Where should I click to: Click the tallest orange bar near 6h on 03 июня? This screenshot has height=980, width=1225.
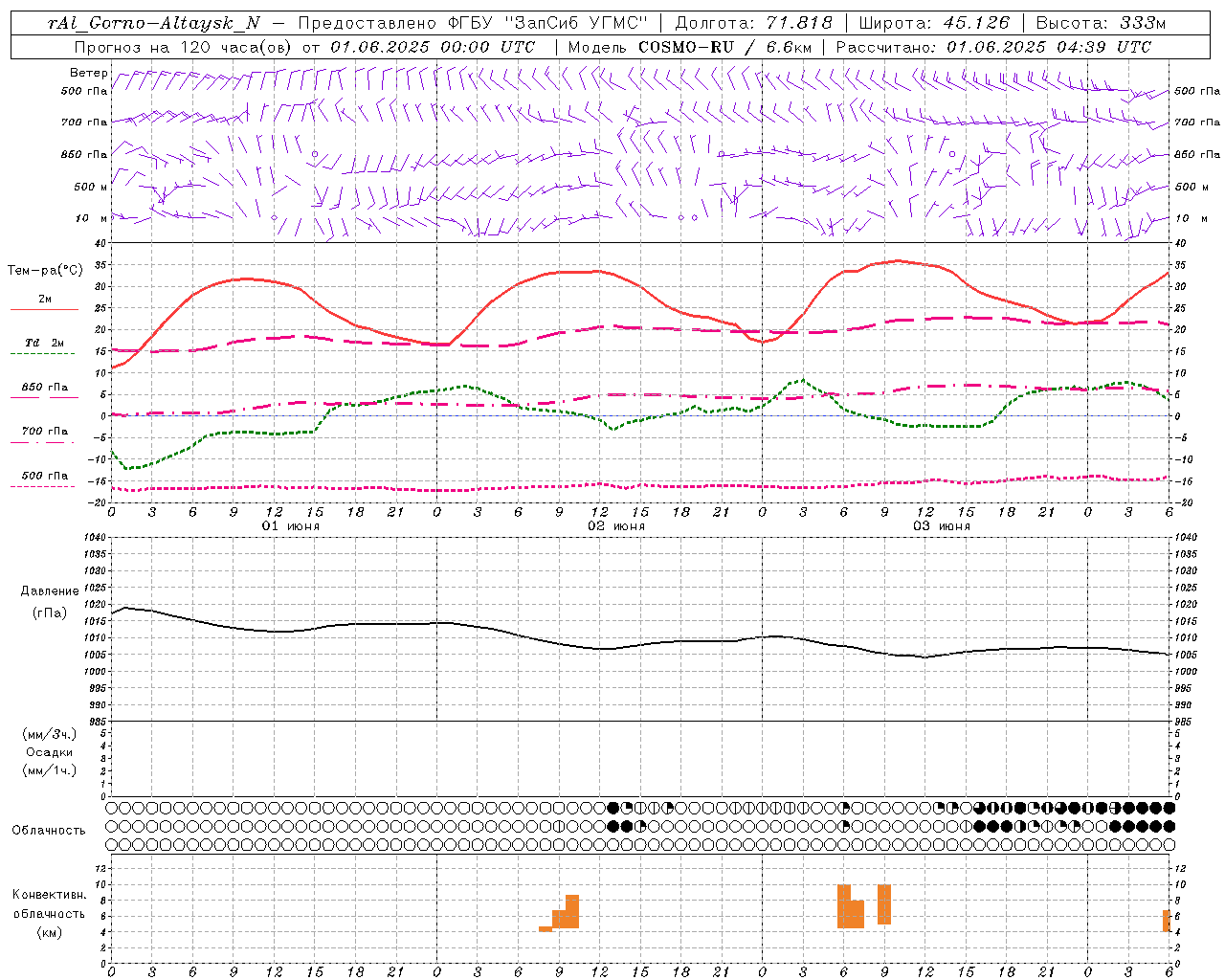[x=844, y=906]
